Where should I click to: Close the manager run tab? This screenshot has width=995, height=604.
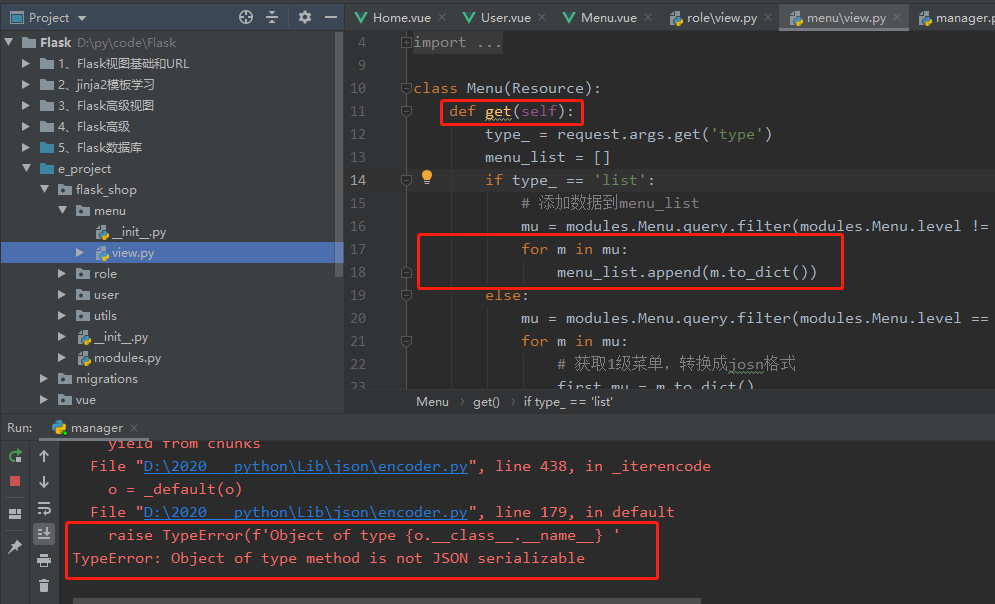point(134,428)
